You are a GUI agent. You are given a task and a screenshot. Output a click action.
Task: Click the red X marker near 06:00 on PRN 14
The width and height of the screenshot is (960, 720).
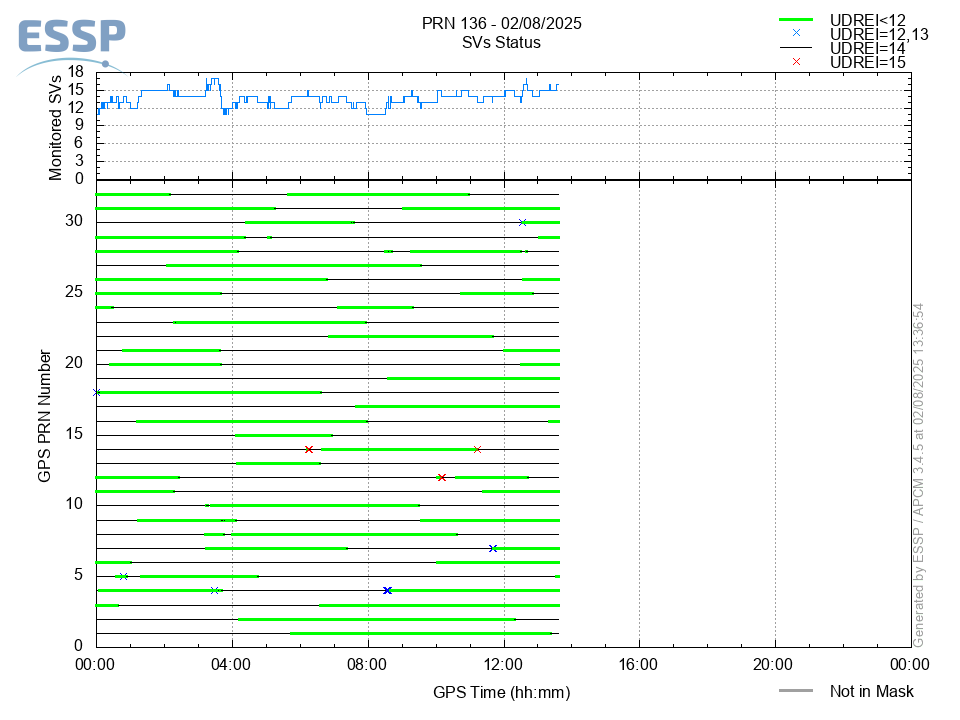click(309, 449)
